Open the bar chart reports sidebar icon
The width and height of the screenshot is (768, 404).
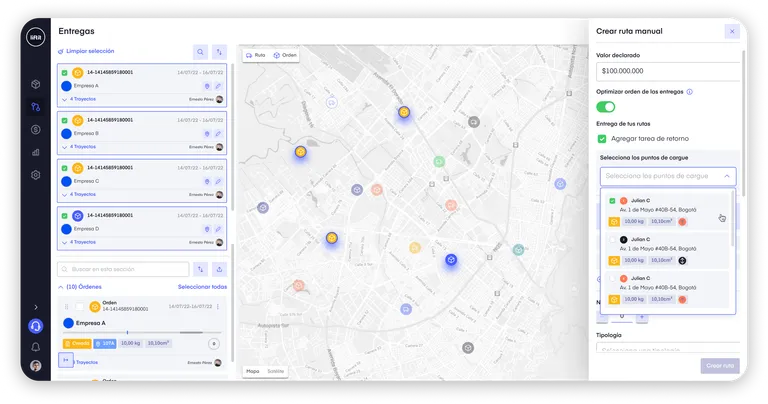point(35,152)
